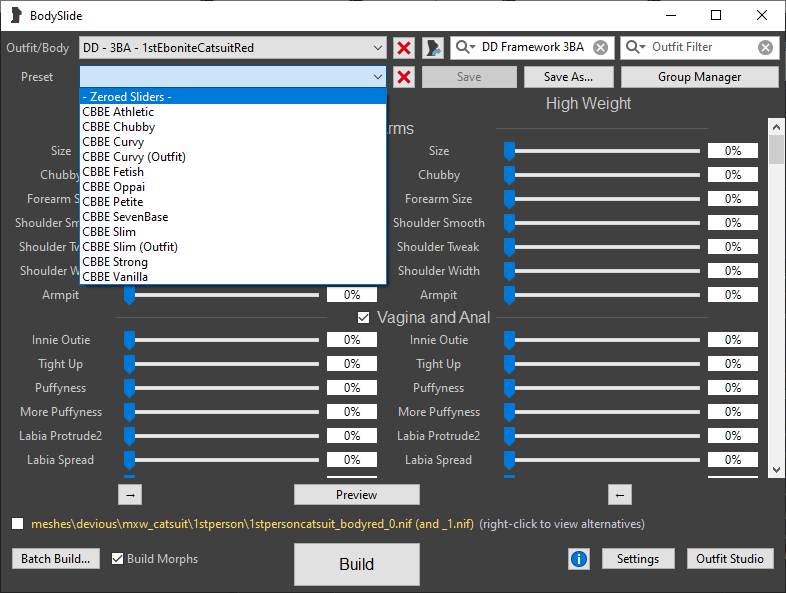Image resolution: width=786 pixels, height=593 pixels.
Task: Clear the DD Framework 3BA filter
Action: tap(600, 48)
